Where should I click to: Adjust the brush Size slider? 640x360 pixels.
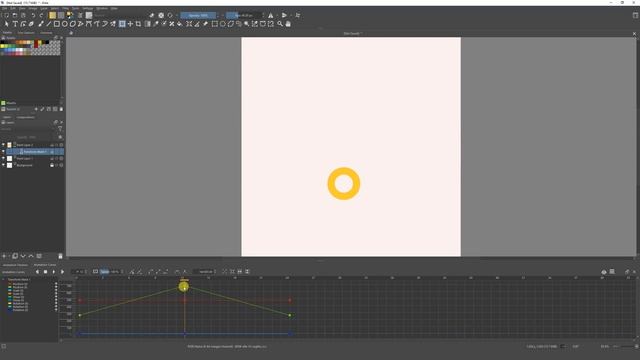[x=244, y=15]
